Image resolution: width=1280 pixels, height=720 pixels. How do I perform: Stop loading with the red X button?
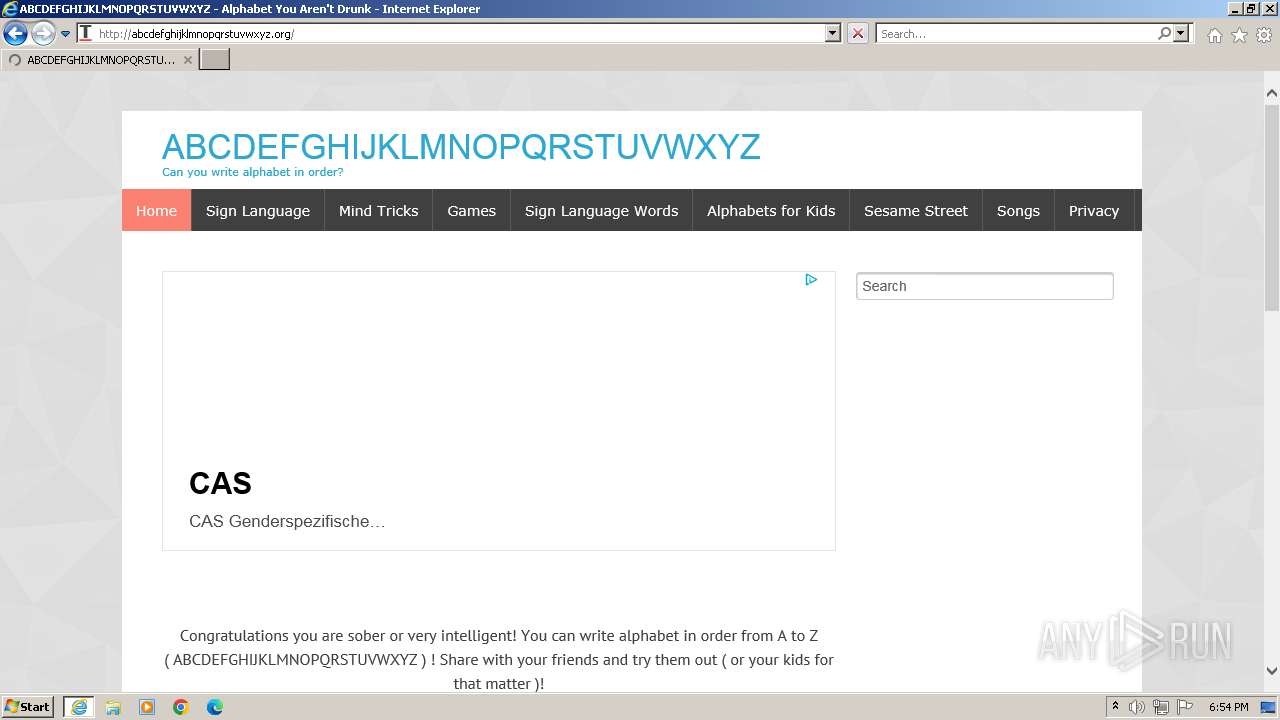[858, 33]
